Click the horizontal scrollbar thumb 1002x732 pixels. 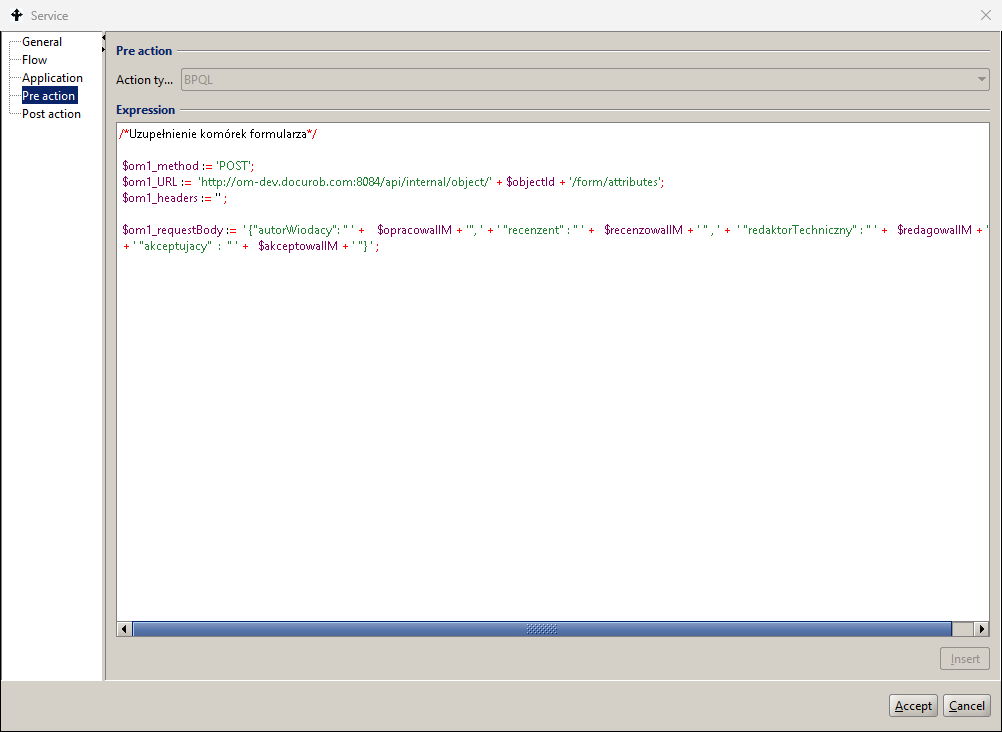click(541, 629)
